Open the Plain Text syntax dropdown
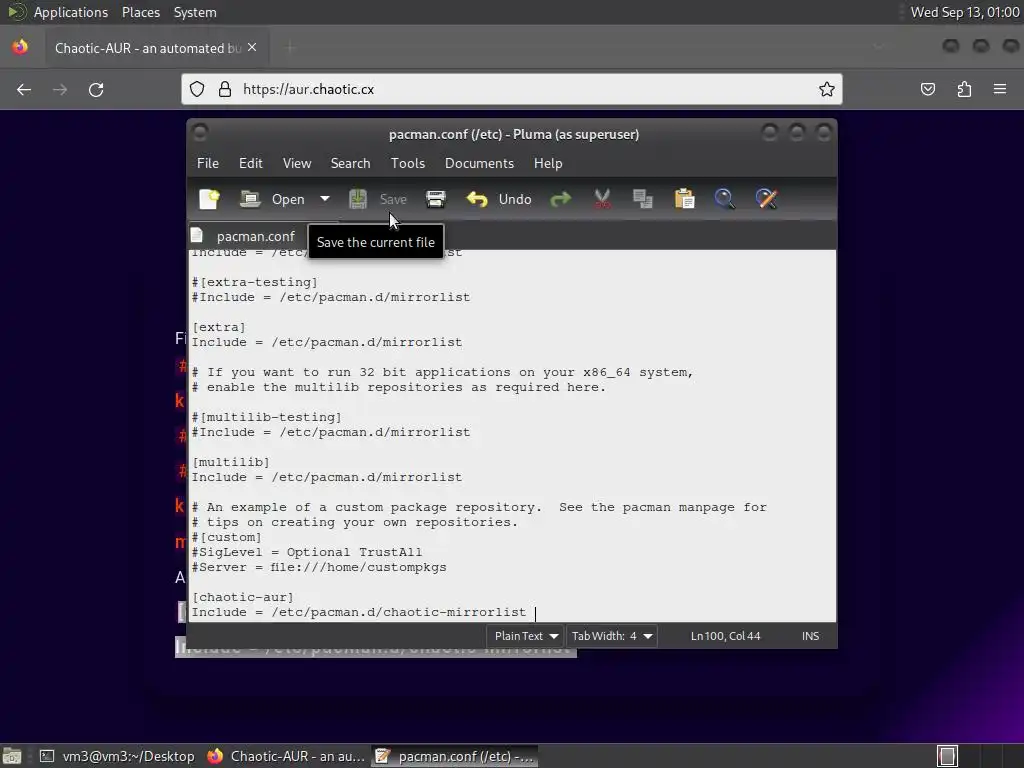This screenshot has width=1024, height=768. [526, 636]
